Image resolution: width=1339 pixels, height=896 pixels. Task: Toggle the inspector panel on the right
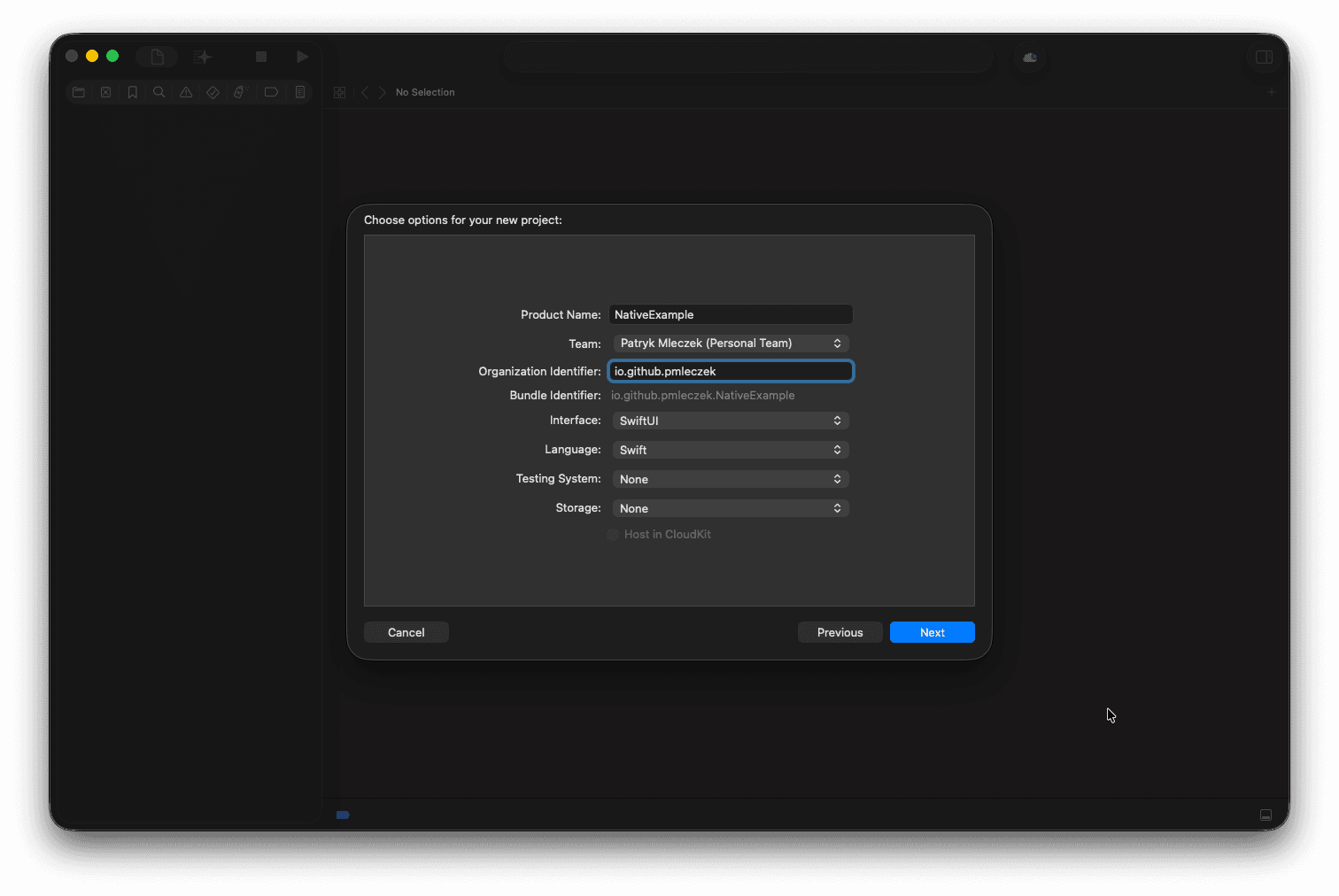1264,58
